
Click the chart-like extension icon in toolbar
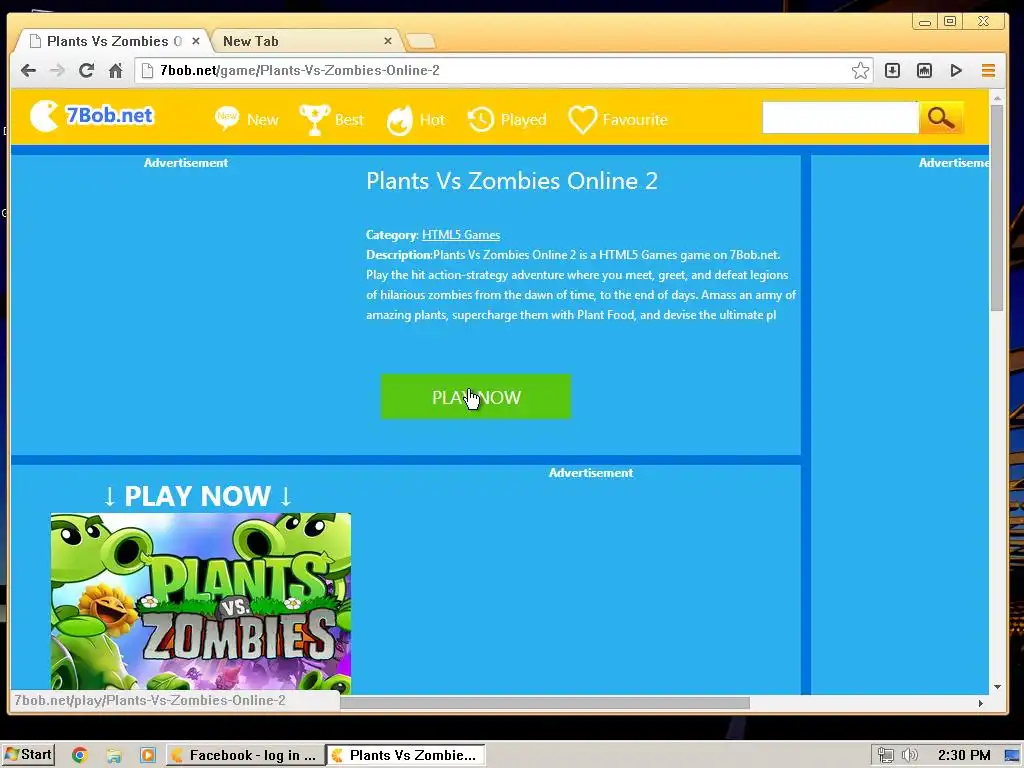[x=924, y=71]
